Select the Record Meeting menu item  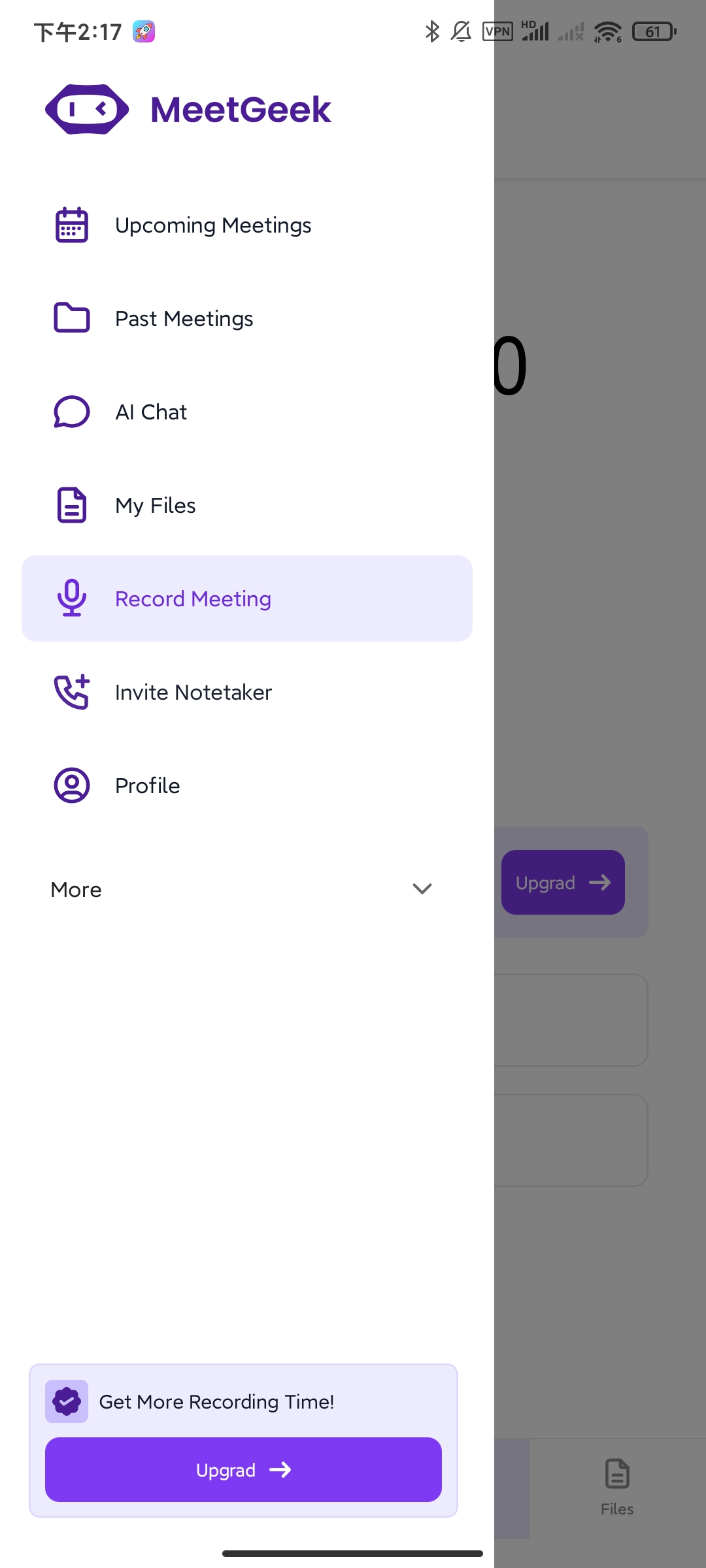(247, 598)
